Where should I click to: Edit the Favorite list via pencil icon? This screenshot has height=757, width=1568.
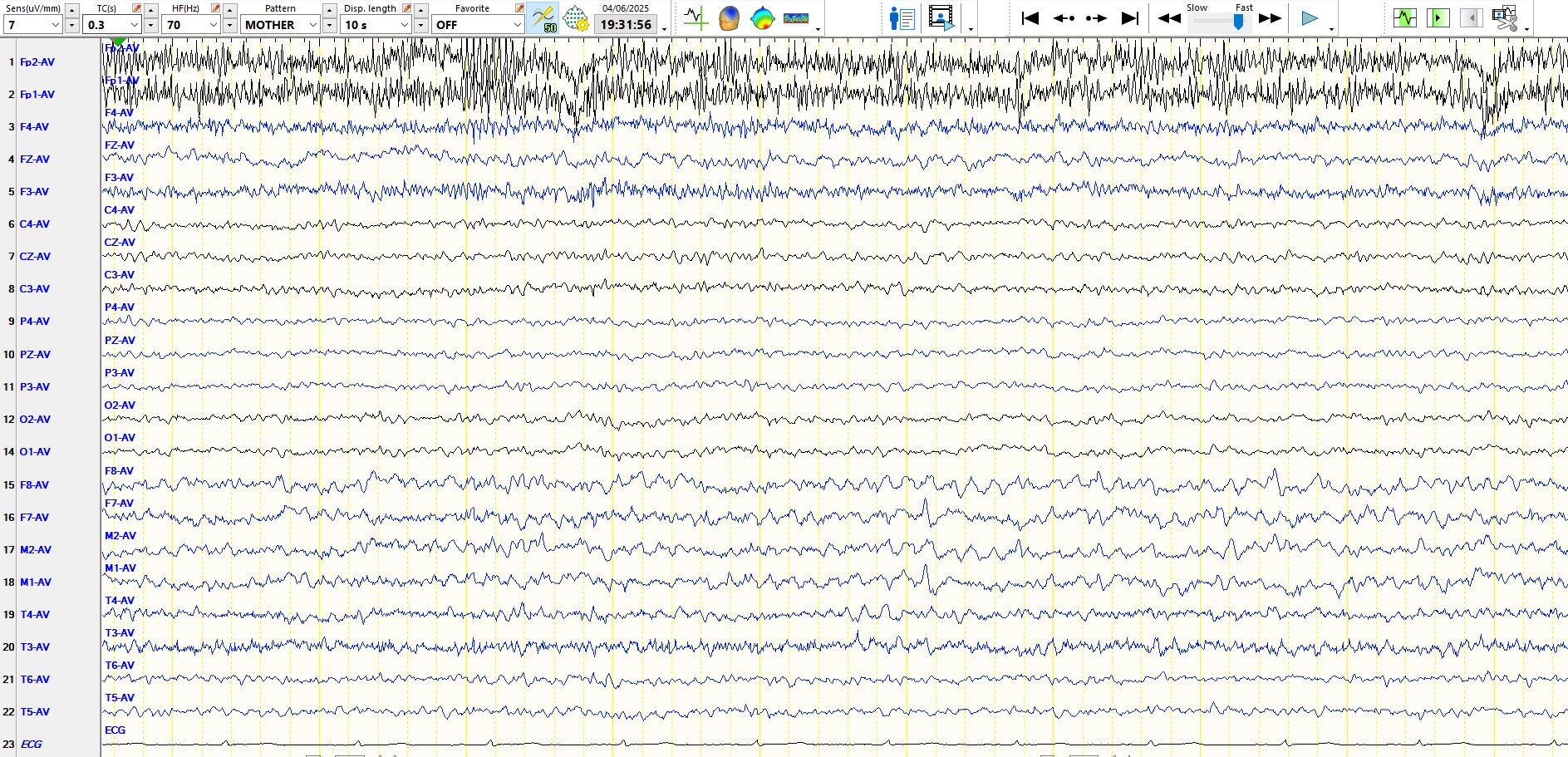[x=519, y=8]
